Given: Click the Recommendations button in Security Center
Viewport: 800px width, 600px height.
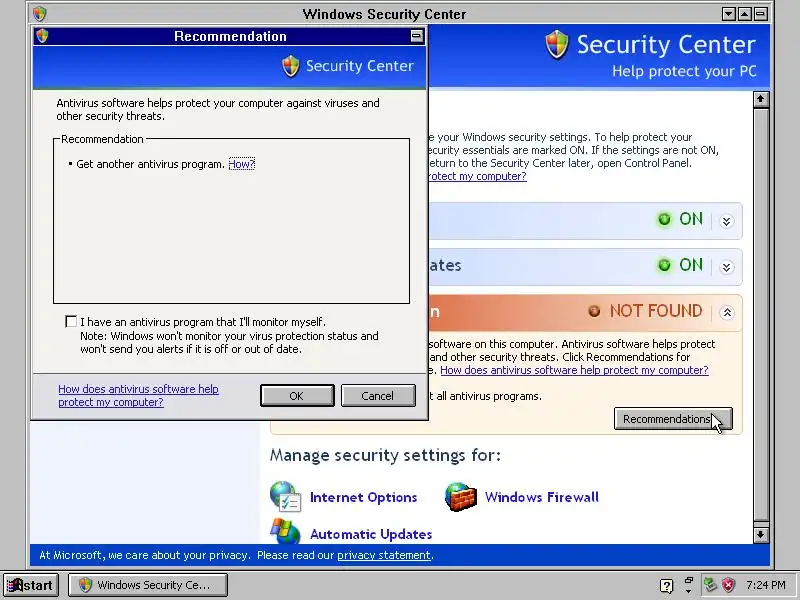Looking at the screenshot, I should pos(673,418).
